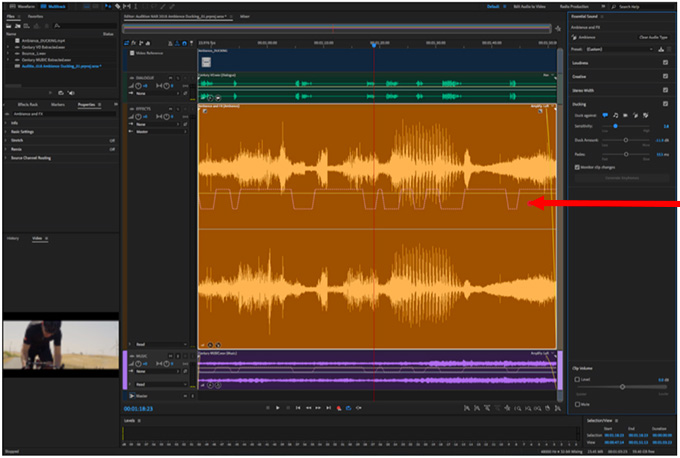Duck against Ambience icon
The height and width of the screenshot is (458, 680).
click(x=635, y=115)
